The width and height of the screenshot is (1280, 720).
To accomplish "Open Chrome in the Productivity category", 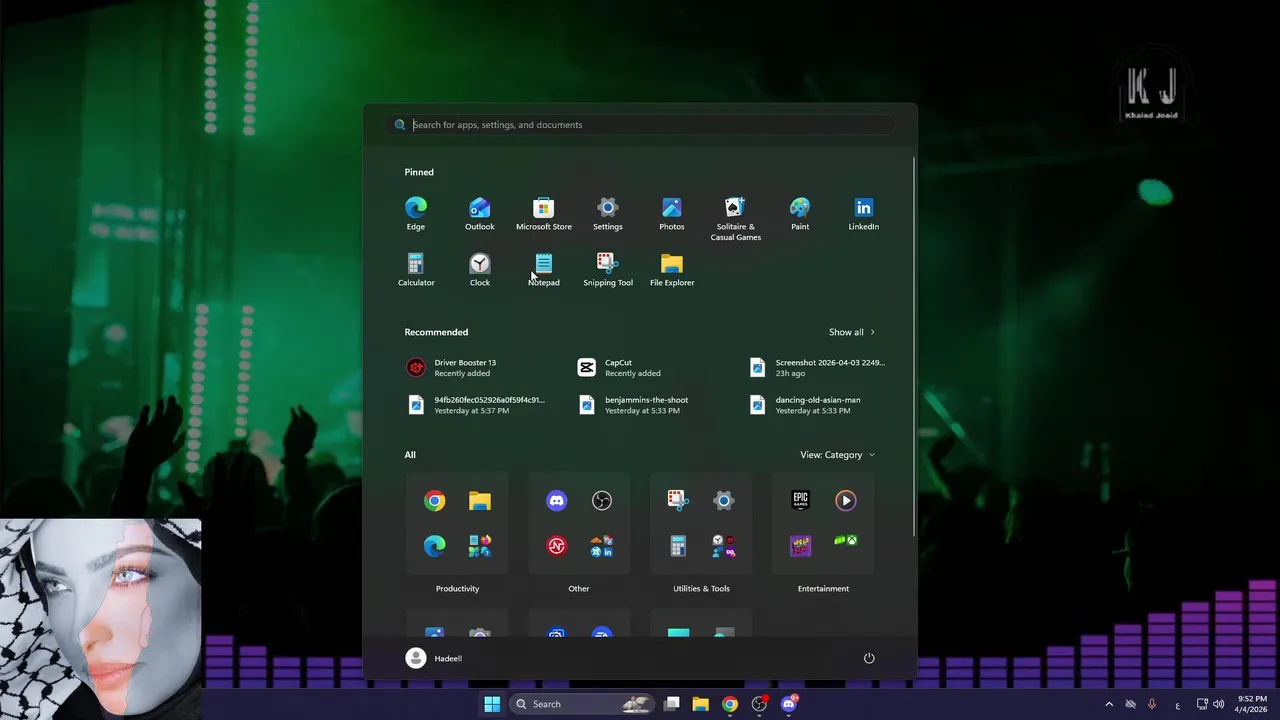I will tap(434, 501).
